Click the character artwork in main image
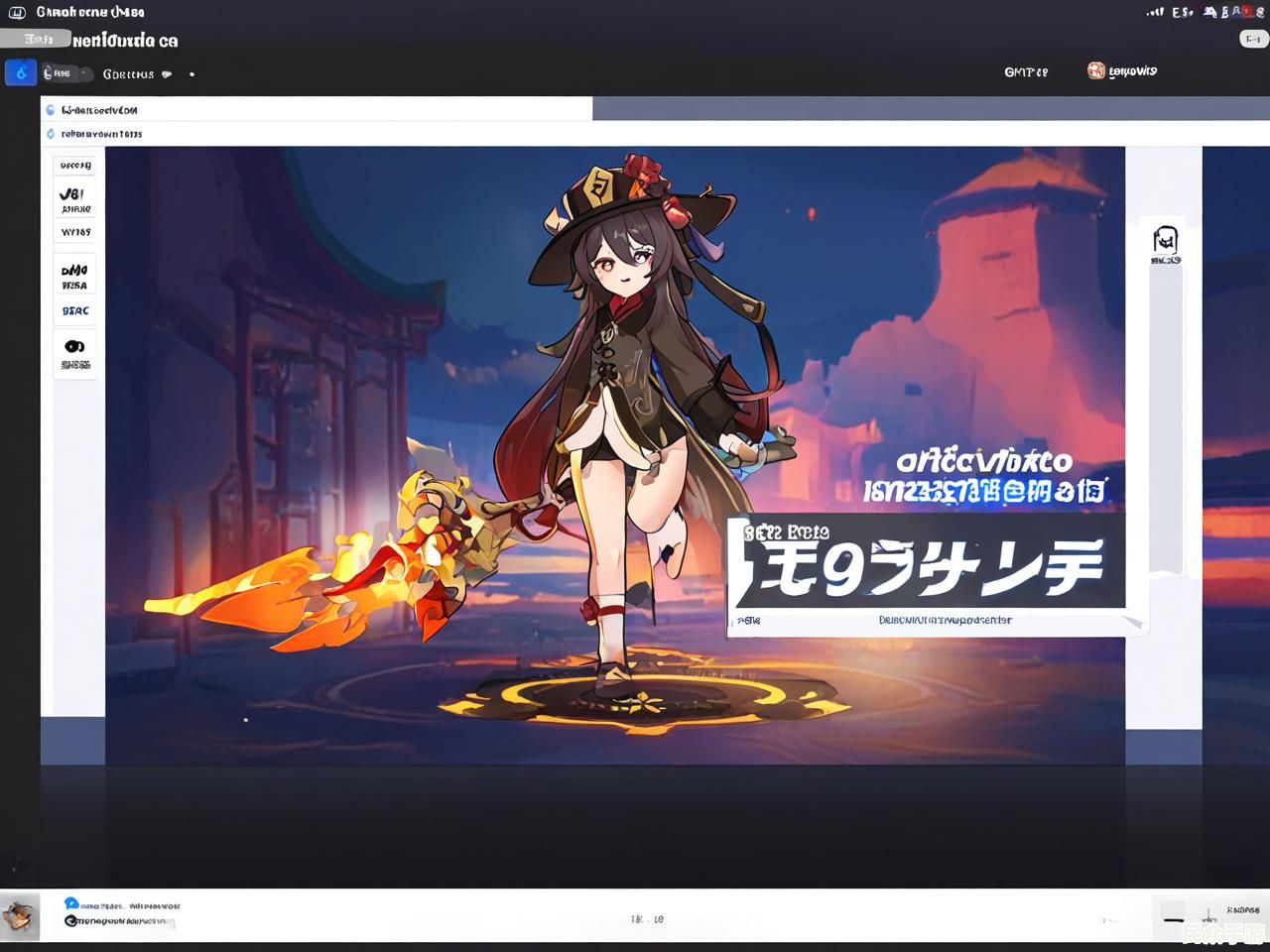Viewport: 1270px width, 952px height. (635, 426)
